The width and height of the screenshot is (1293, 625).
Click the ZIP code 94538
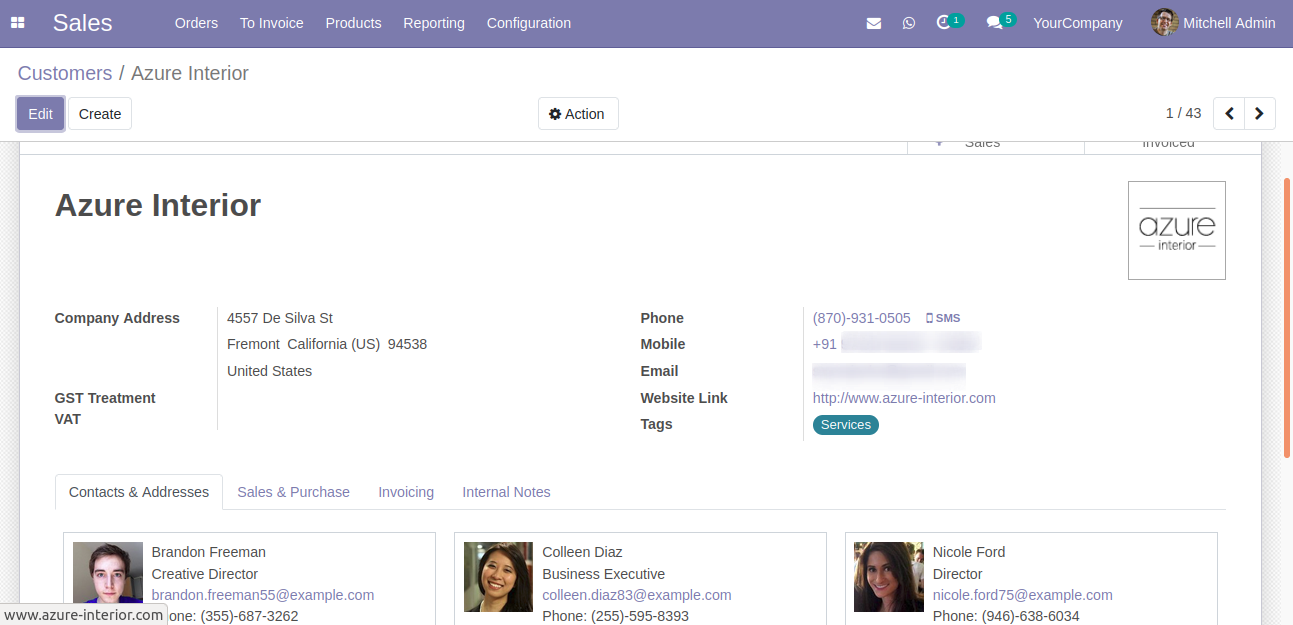408,344
